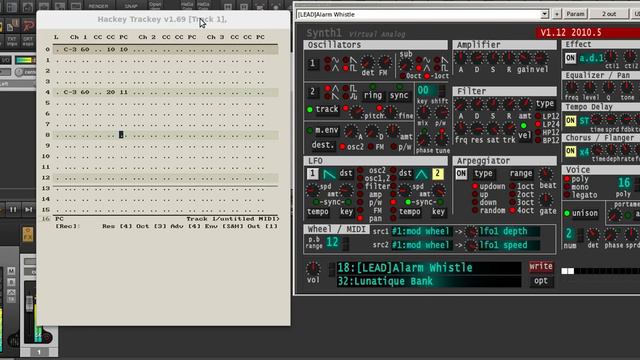
Task: Click Arpeggiator gate knob
Action: pos(546,200)
